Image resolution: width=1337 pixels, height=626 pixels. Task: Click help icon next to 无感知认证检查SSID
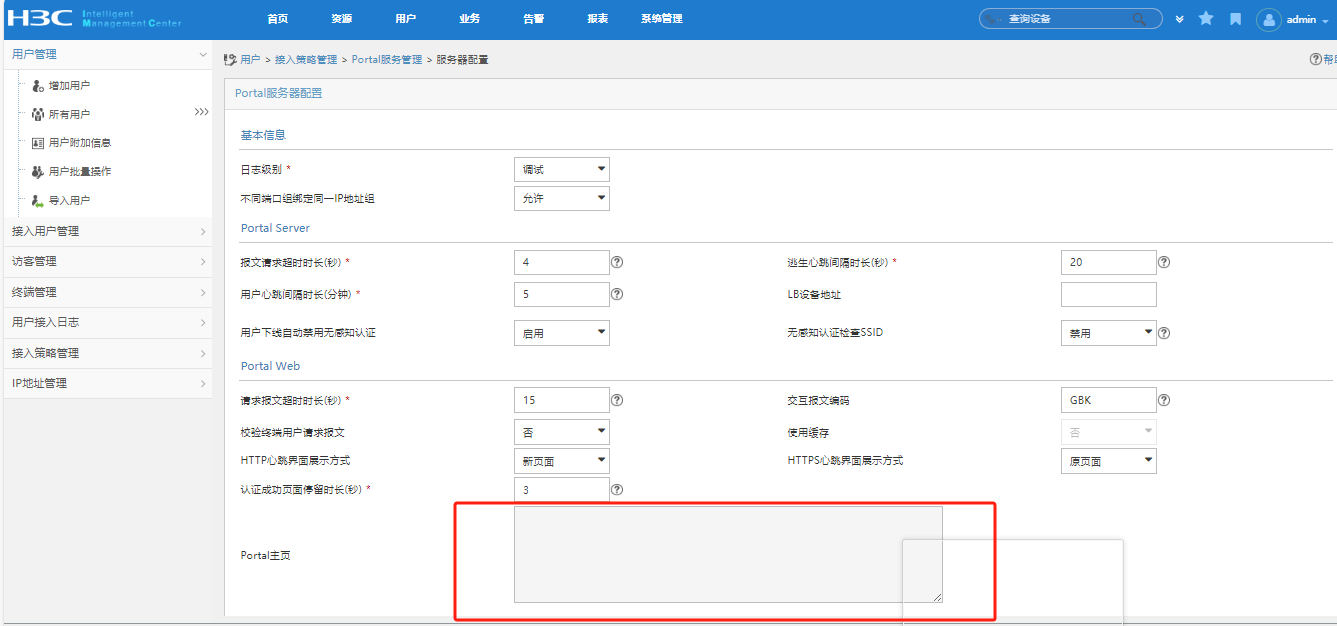click(x=1164, y=333)
